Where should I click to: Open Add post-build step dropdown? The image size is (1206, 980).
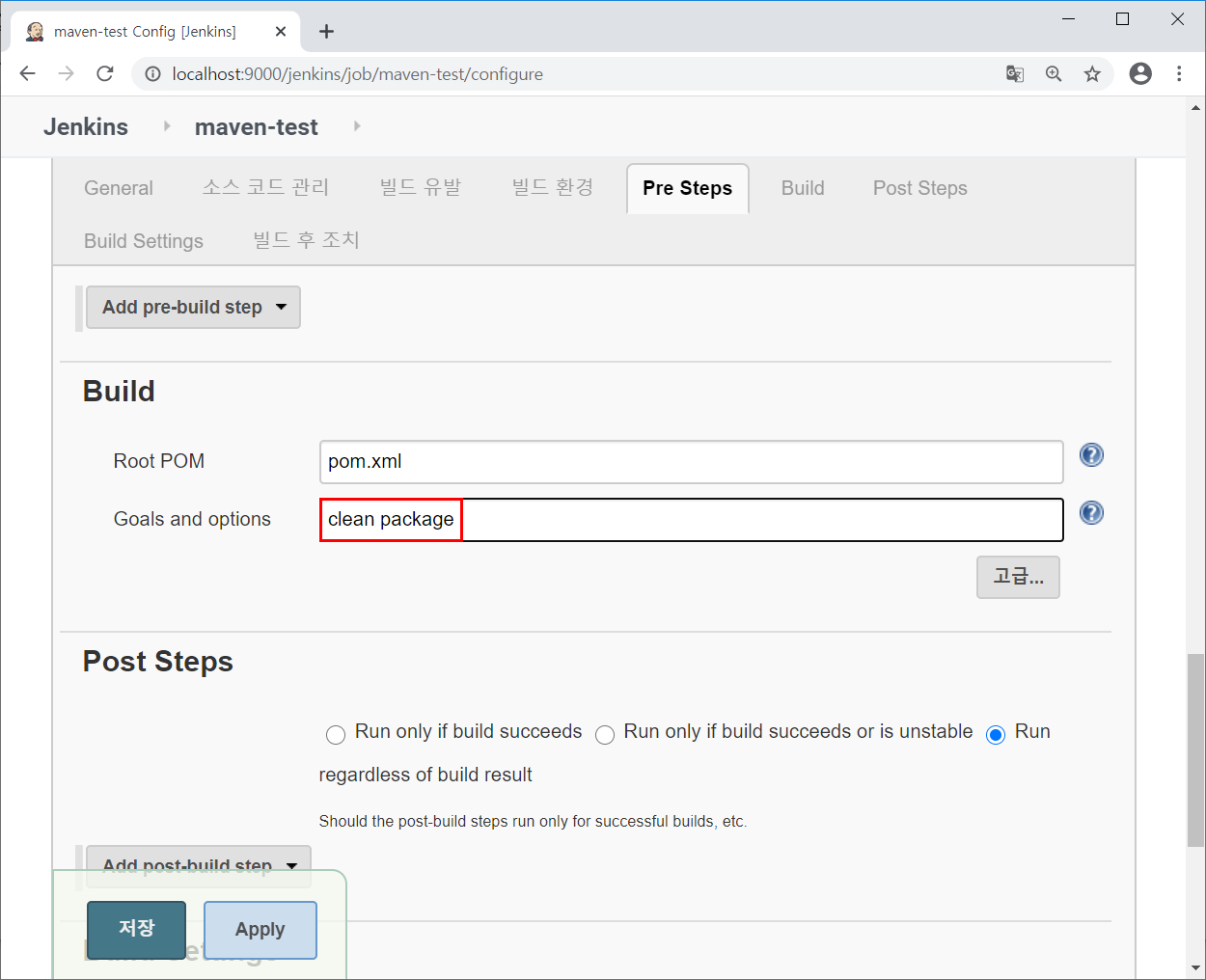[x=199, y=865]
